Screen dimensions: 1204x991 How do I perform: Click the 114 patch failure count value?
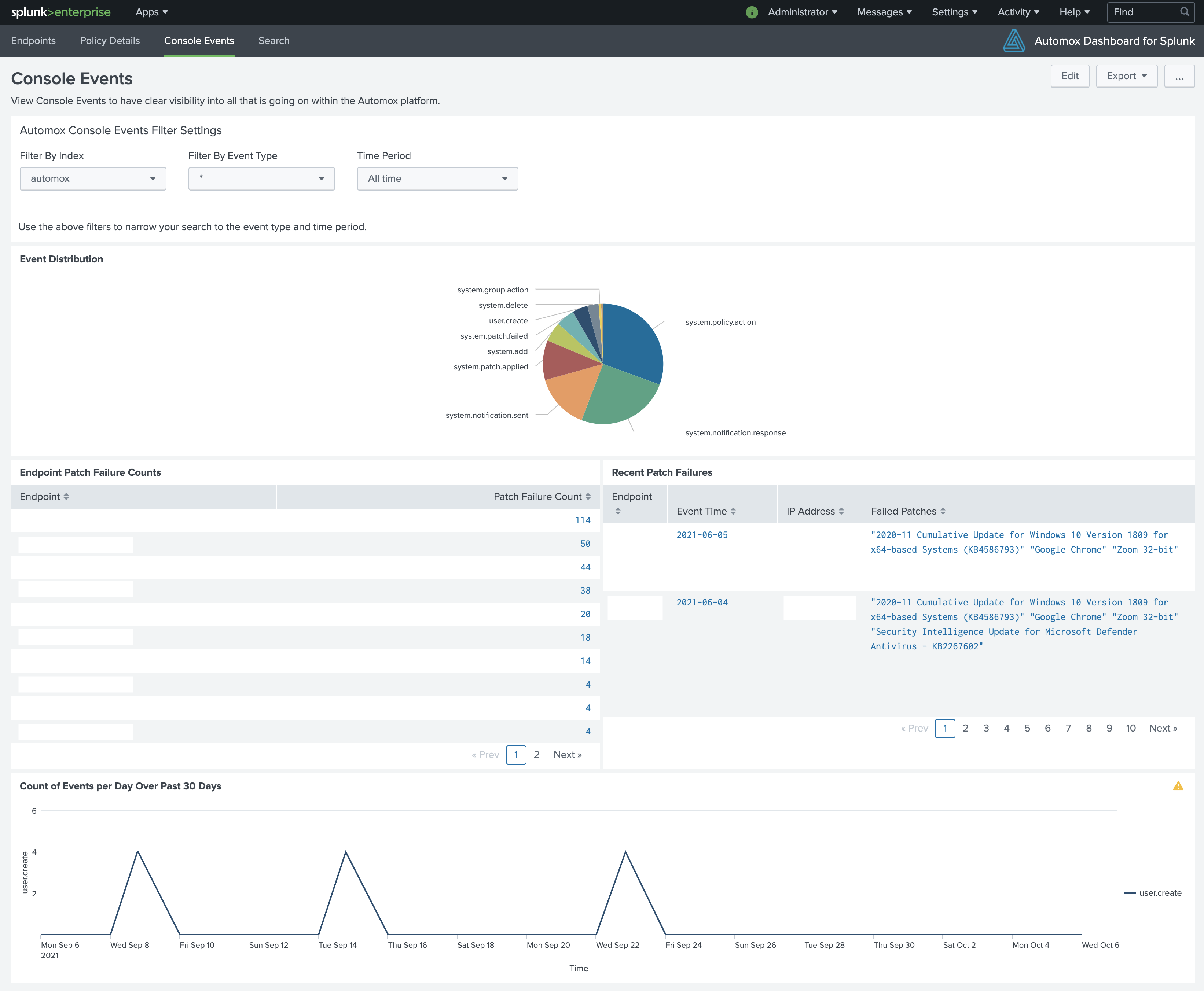[x=583, y=520]
